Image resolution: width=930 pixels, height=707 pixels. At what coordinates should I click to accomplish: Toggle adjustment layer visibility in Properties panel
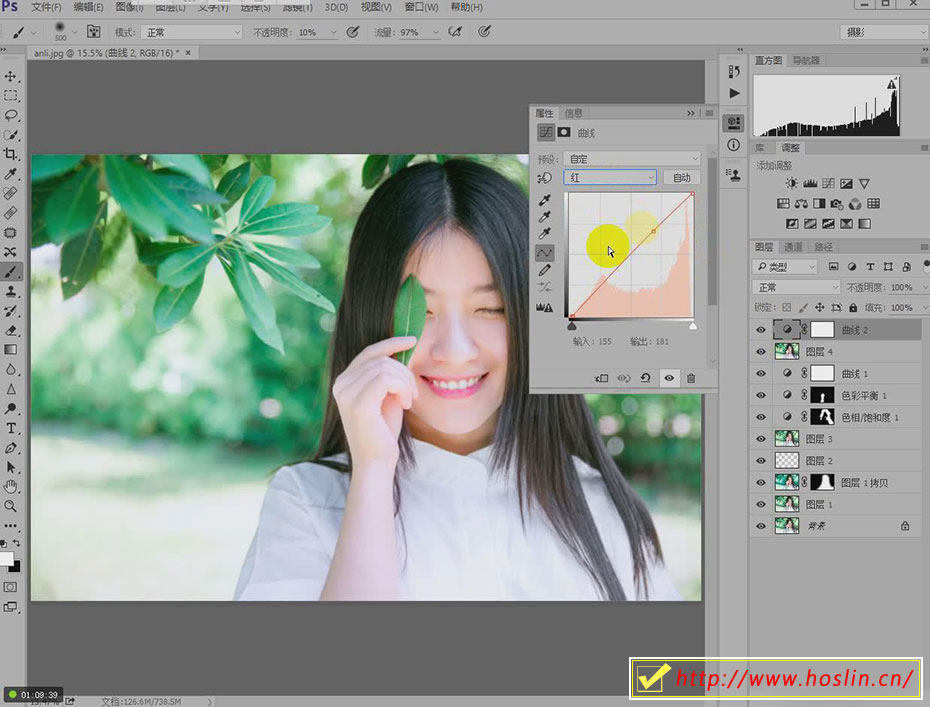[669, 378]
